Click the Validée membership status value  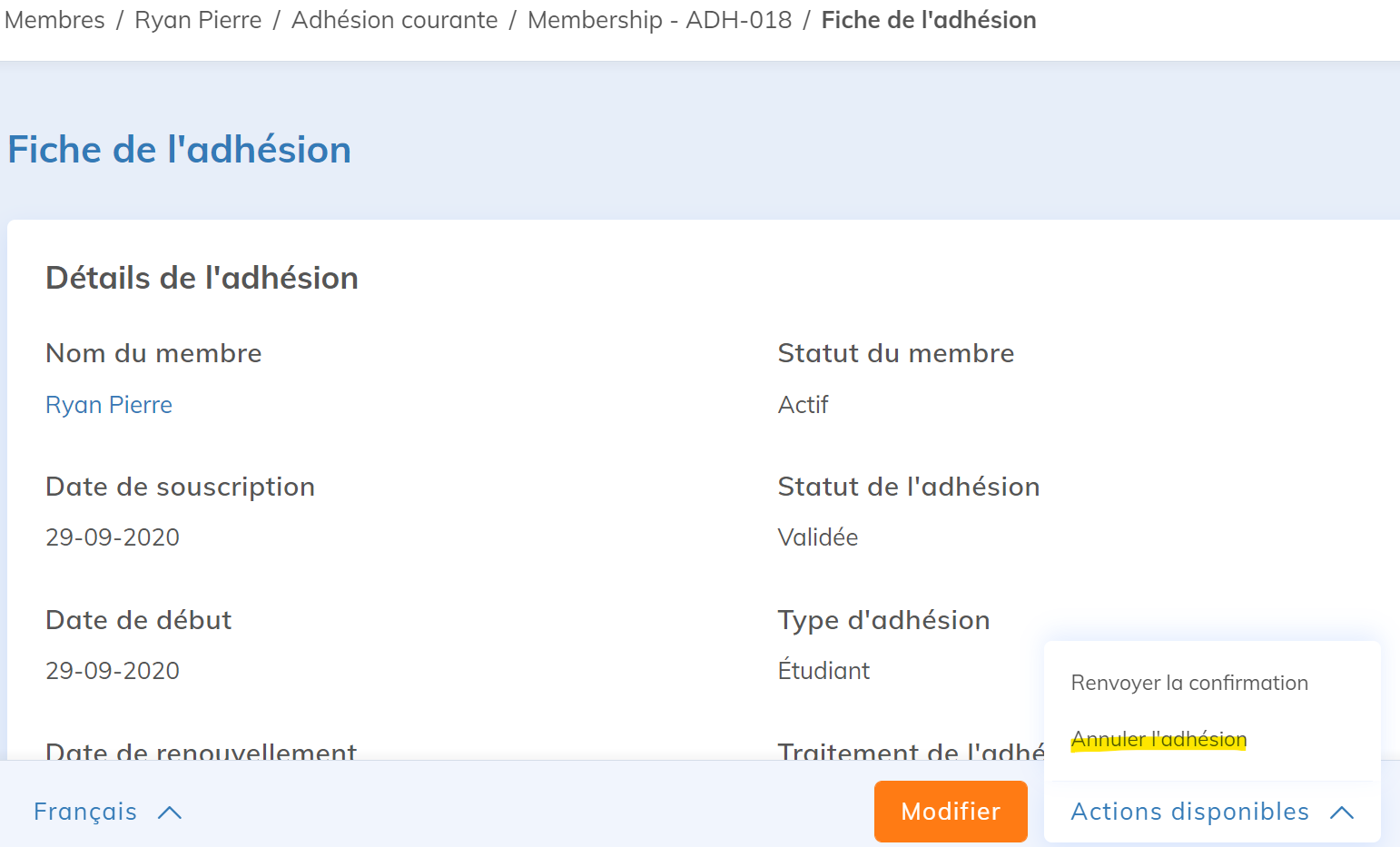click(x=817, y=537)
